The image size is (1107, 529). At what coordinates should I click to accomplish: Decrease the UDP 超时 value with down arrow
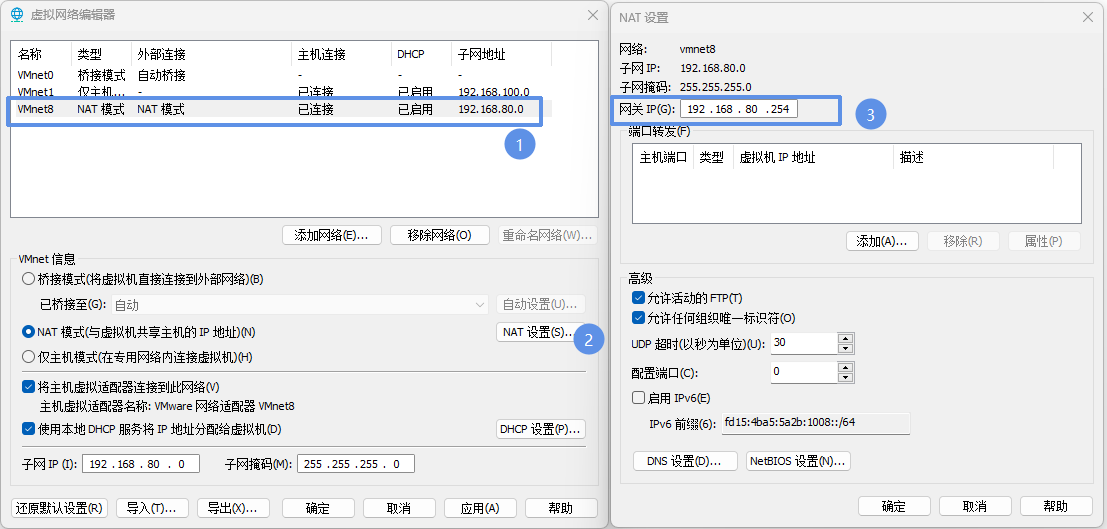[846, 348]
